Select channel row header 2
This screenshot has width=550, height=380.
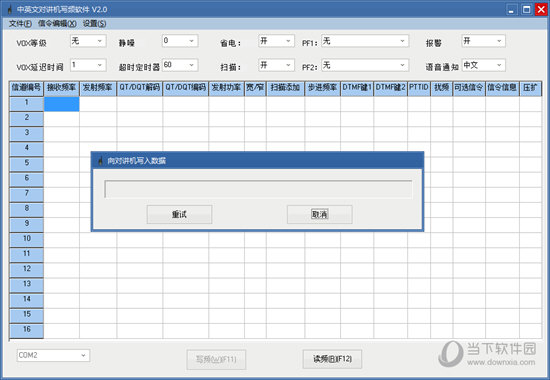26,119
